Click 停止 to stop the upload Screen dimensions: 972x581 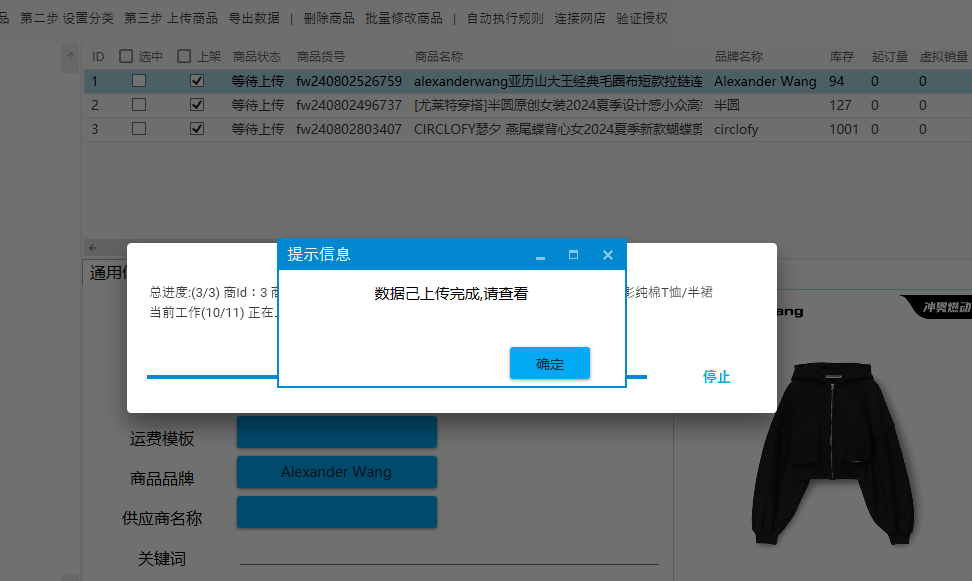click(716, 377)
